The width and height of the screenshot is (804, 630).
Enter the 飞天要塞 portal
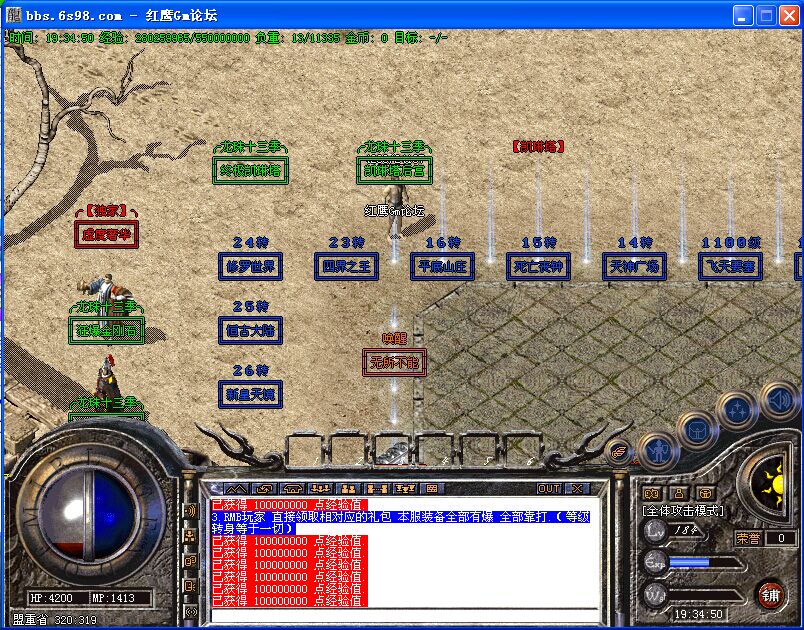pos(730,267)
